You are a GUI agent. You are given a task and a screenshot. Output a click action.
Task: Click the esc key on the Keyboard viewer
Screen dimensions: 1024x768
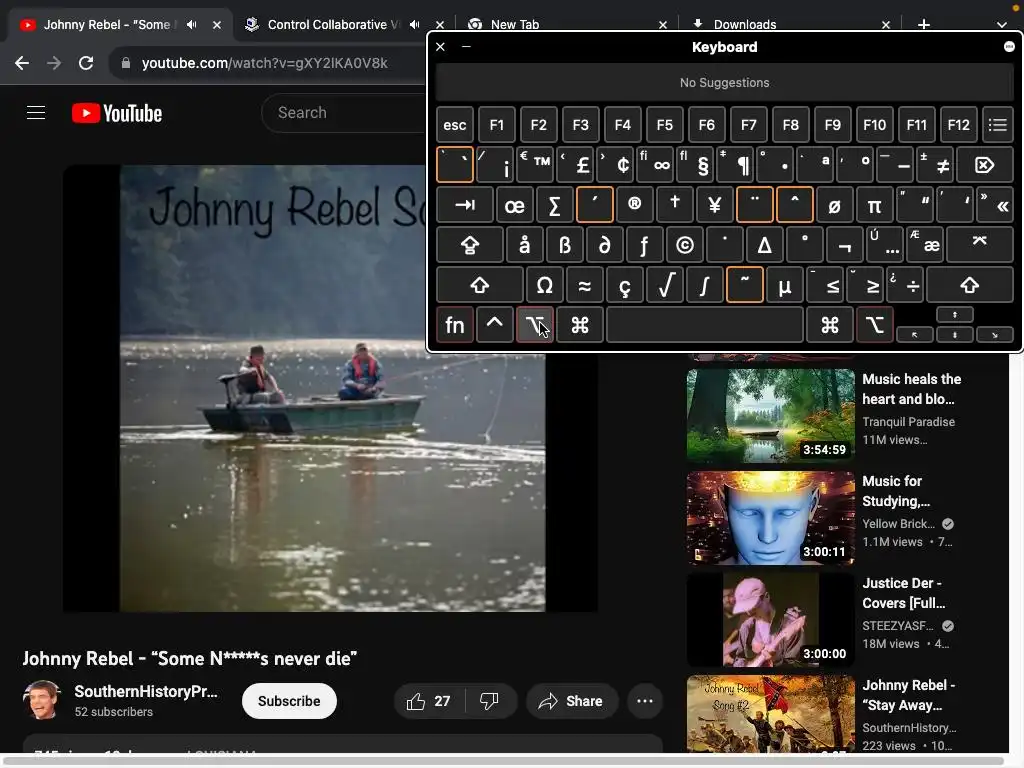tap(455, 125)
